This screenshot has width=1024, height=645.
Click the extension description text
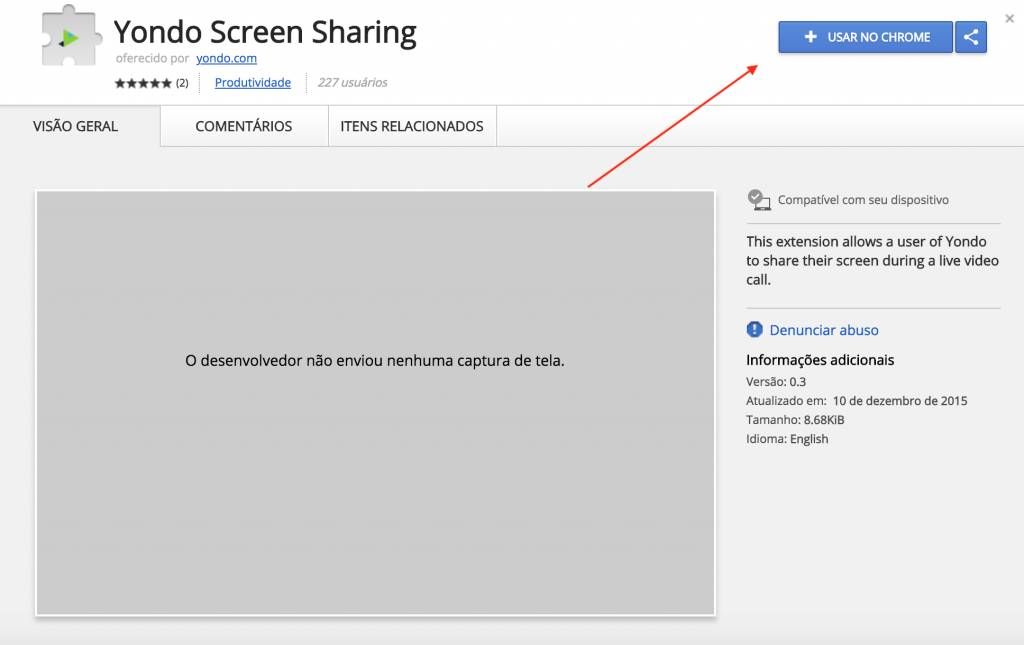[x=872, y=260]
